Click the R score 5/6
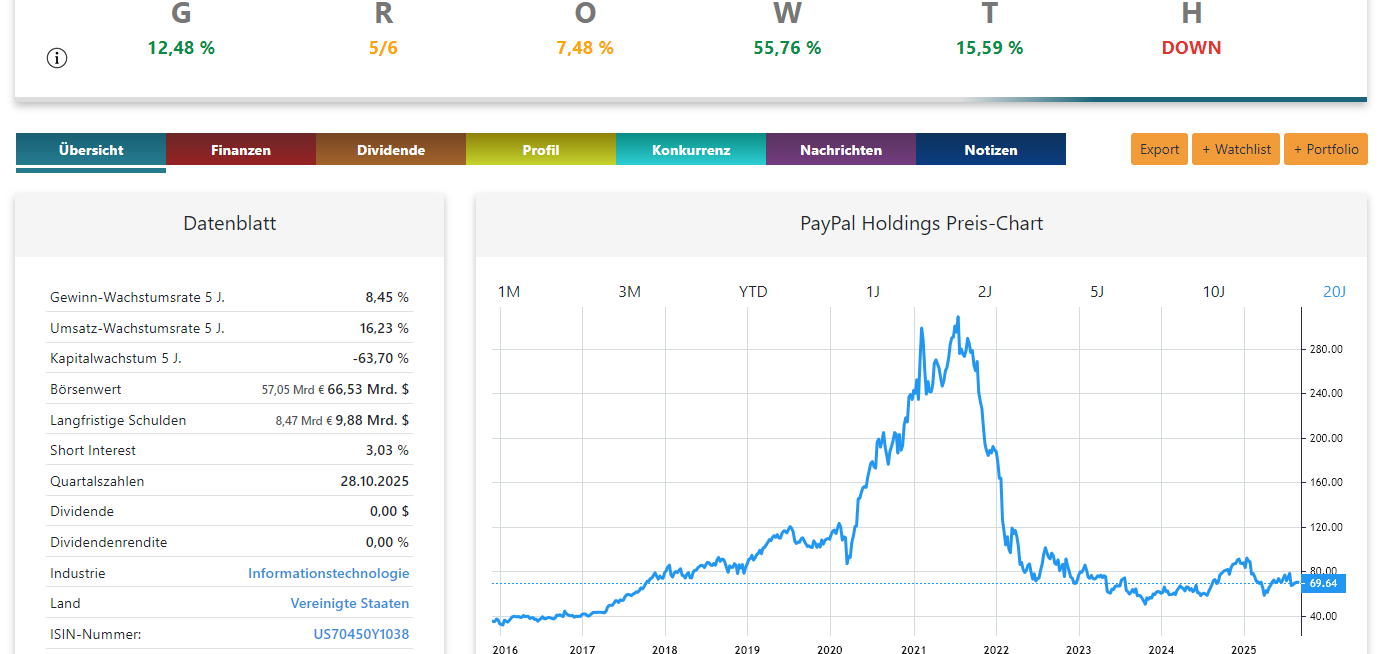This screenshot has width=1386, height=654. click(383, 48)
